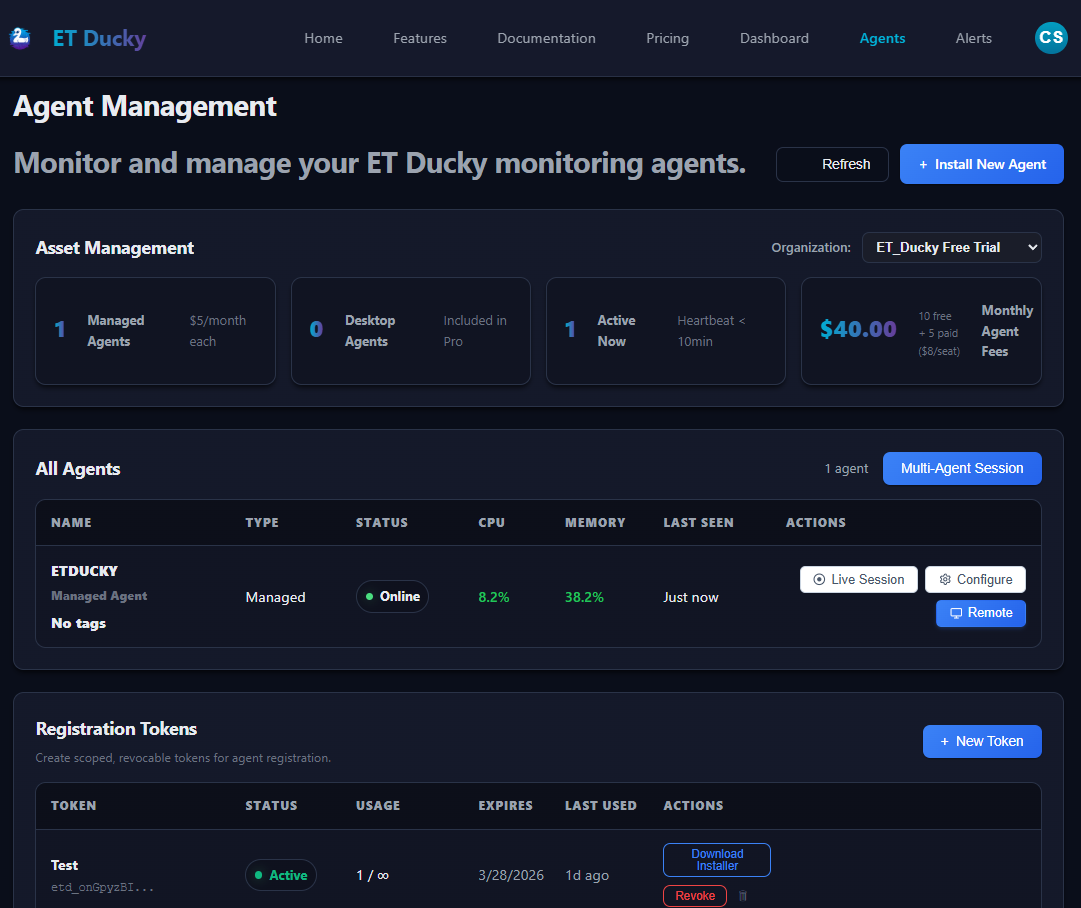This screenshot has height=908, width=1081.
Task: Open the Organization dropdown showing ET_Ducky Free Trial
Action: (951, 247)
